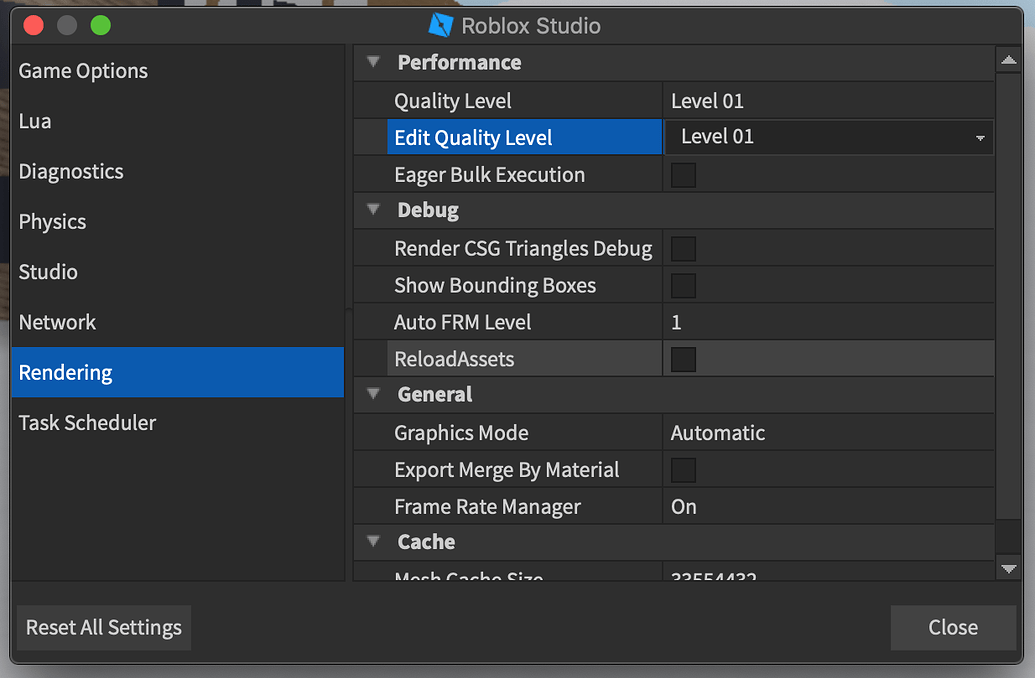
Task: Enable Render CSG Triangles Debug checkbox
Action: click(683, 249)
